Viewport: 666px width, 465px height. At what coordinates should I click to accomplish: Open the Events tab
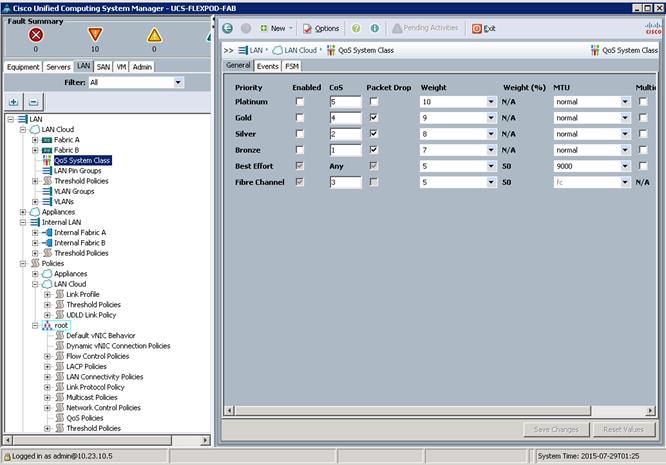(x=268, y=66)
